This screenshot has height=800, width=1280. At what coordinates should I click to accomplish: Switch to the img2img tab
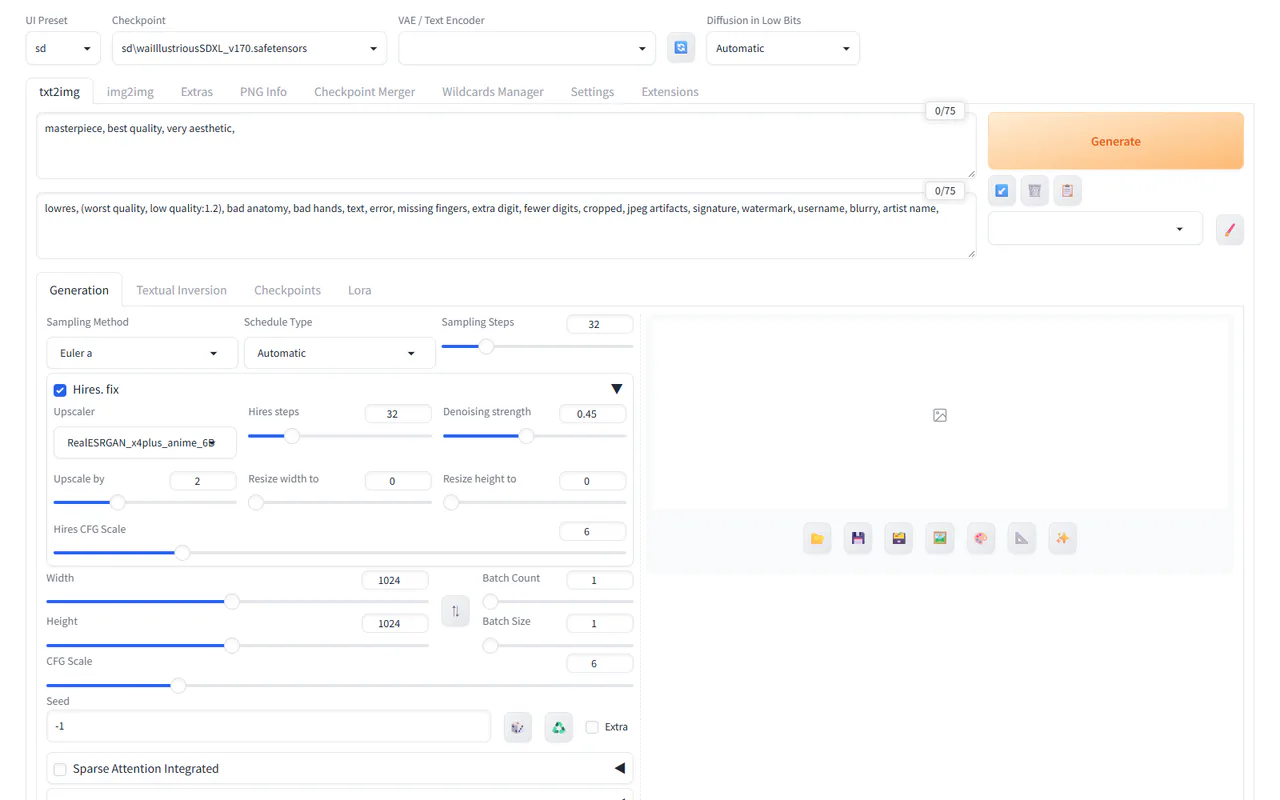pyautogui.click(x=130, y=92)
